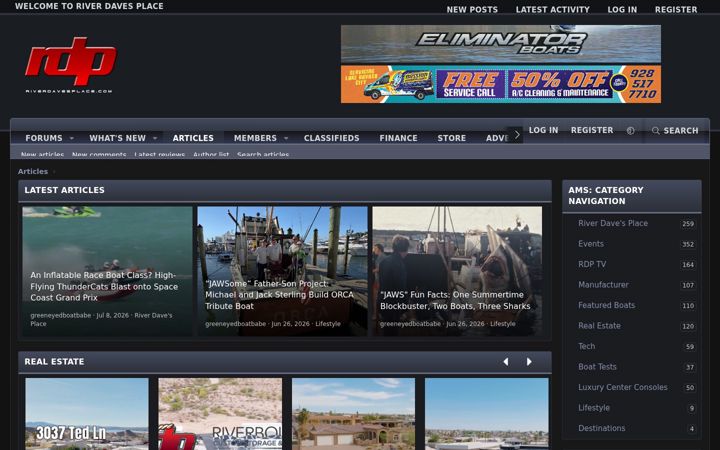Click the 352 count badge for Events
The image size is (720, 450).
(688, 244)
